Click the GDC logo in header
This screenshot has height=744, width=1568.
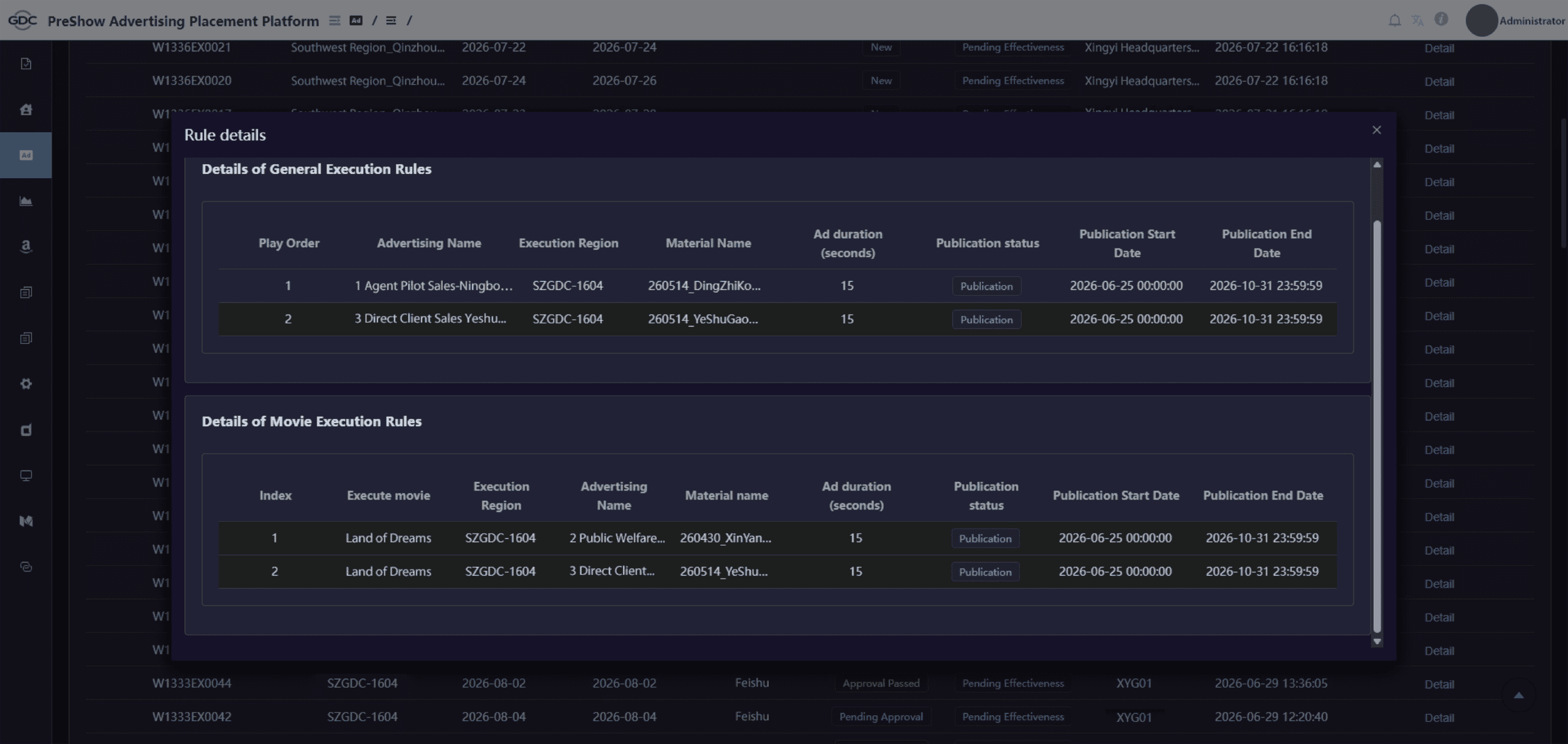point(23,20)
